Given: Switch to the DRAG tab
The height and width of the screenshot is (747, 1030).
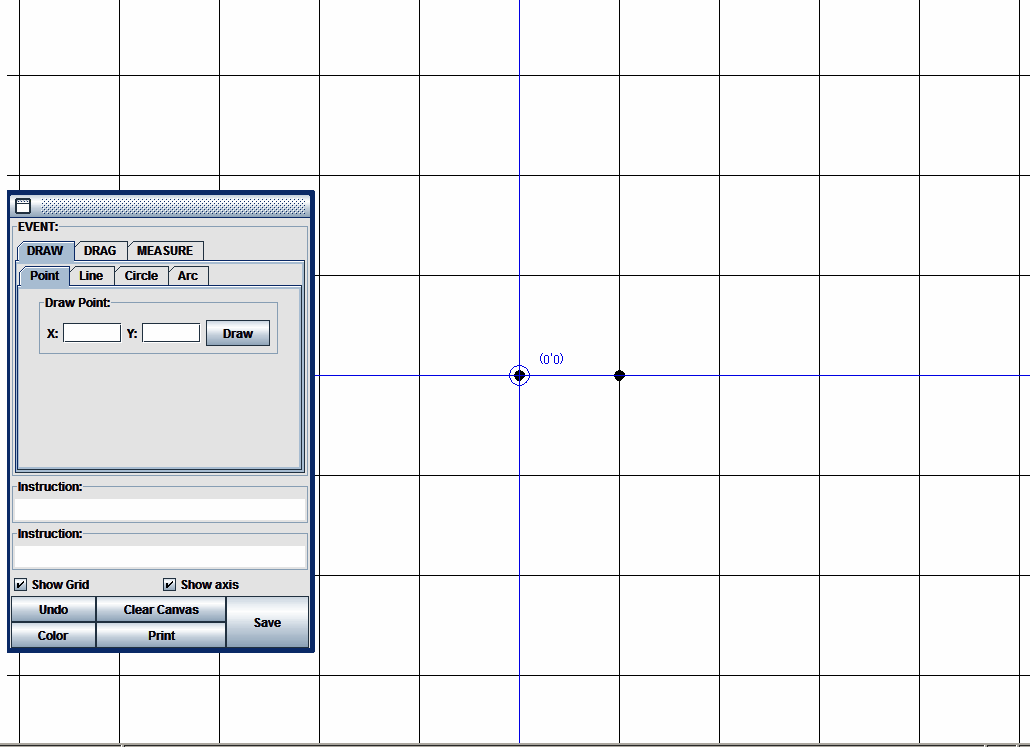Looking at the screenshot, I should 100,251.
